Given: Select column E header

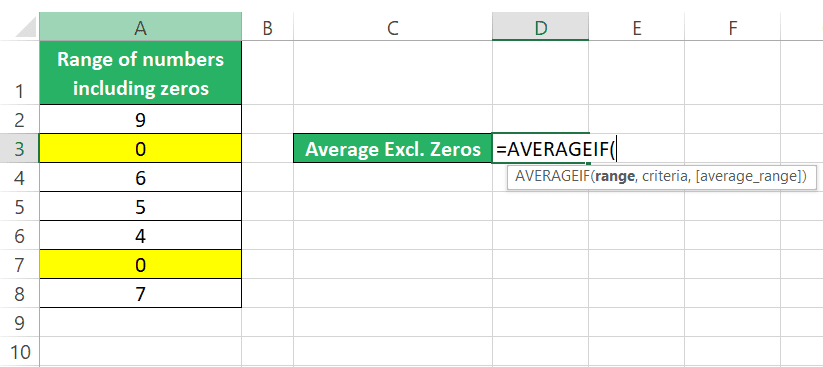Looking at the screenshot, I should [x=636, y=27].
